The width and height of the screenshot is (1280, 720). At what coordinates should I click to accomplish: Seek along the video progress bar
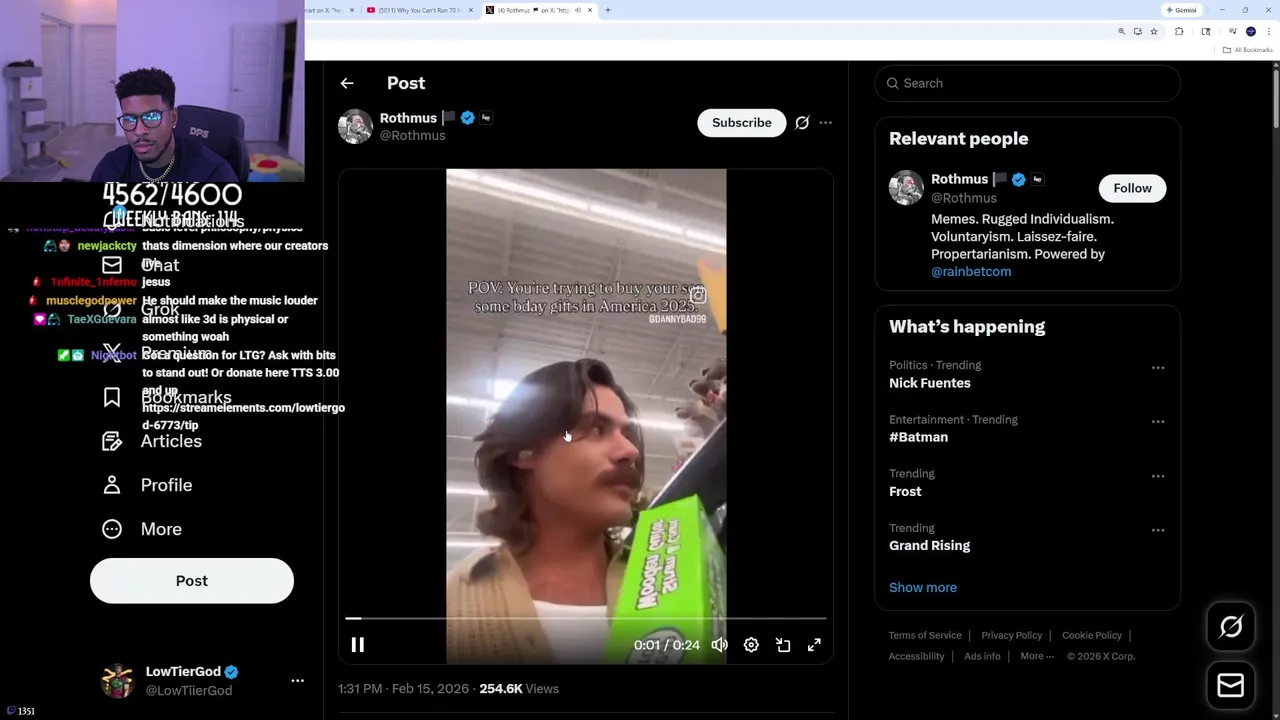tap(586, 619)
